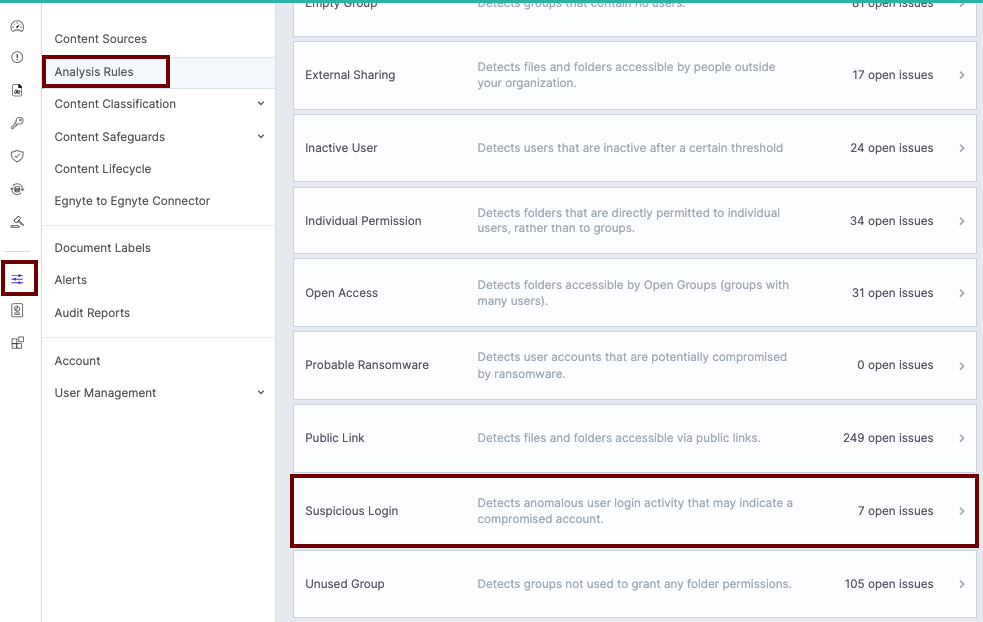Open Suspicious Login rule
The height and width of the screenshot is (622, 983).
click(634, 511)
